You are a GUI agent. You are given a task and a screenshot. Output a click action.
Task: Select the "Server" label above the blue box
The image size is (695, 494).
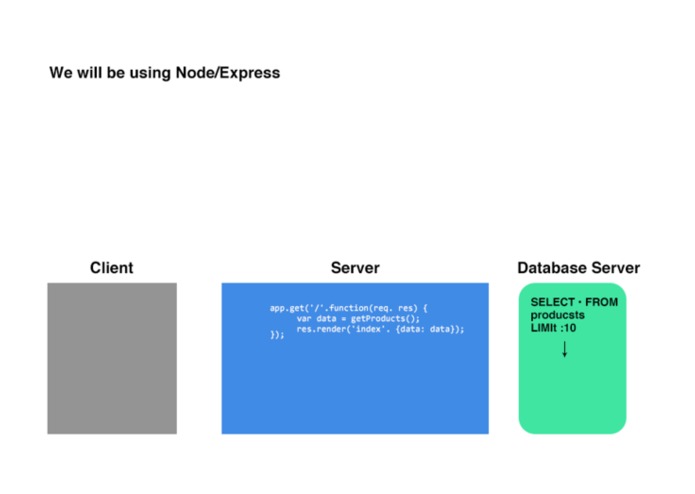[x=355, y=268]
